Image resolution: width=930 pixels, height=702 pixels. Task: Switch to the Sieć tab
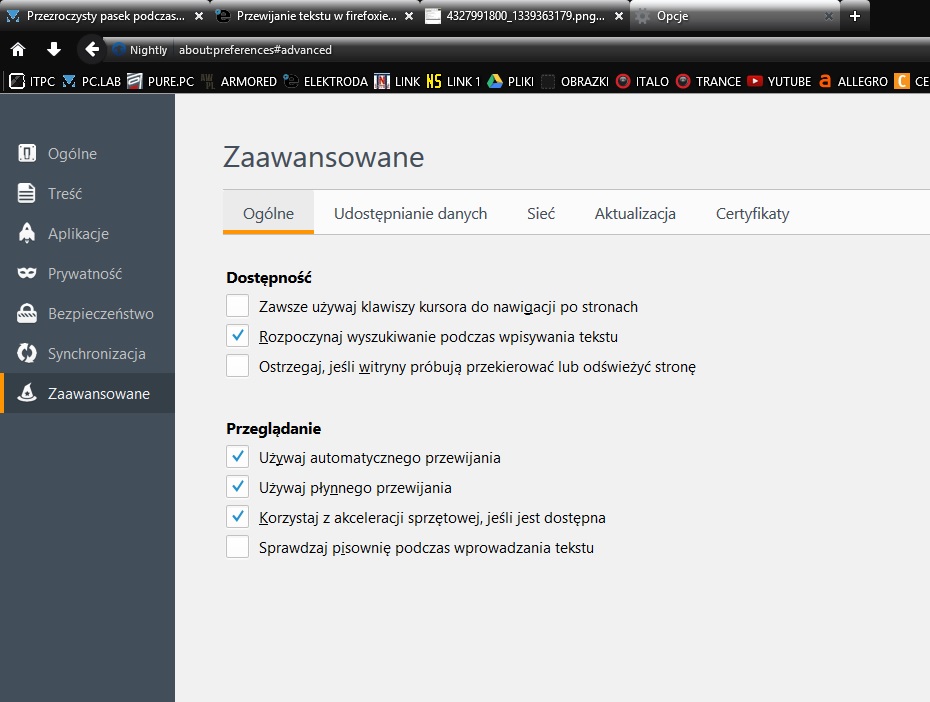(541, 213)
